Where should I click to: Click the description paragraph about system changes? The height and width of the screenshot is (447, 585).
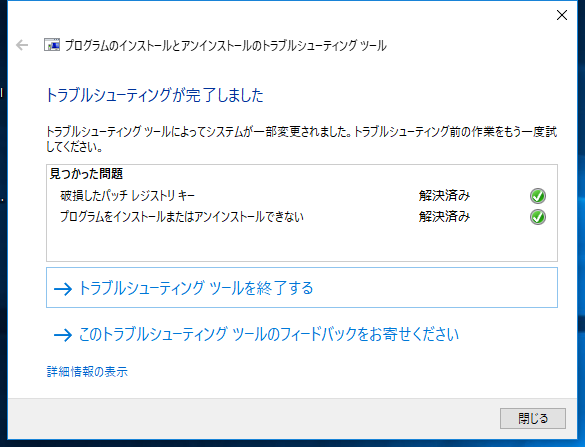coord(301,139)
